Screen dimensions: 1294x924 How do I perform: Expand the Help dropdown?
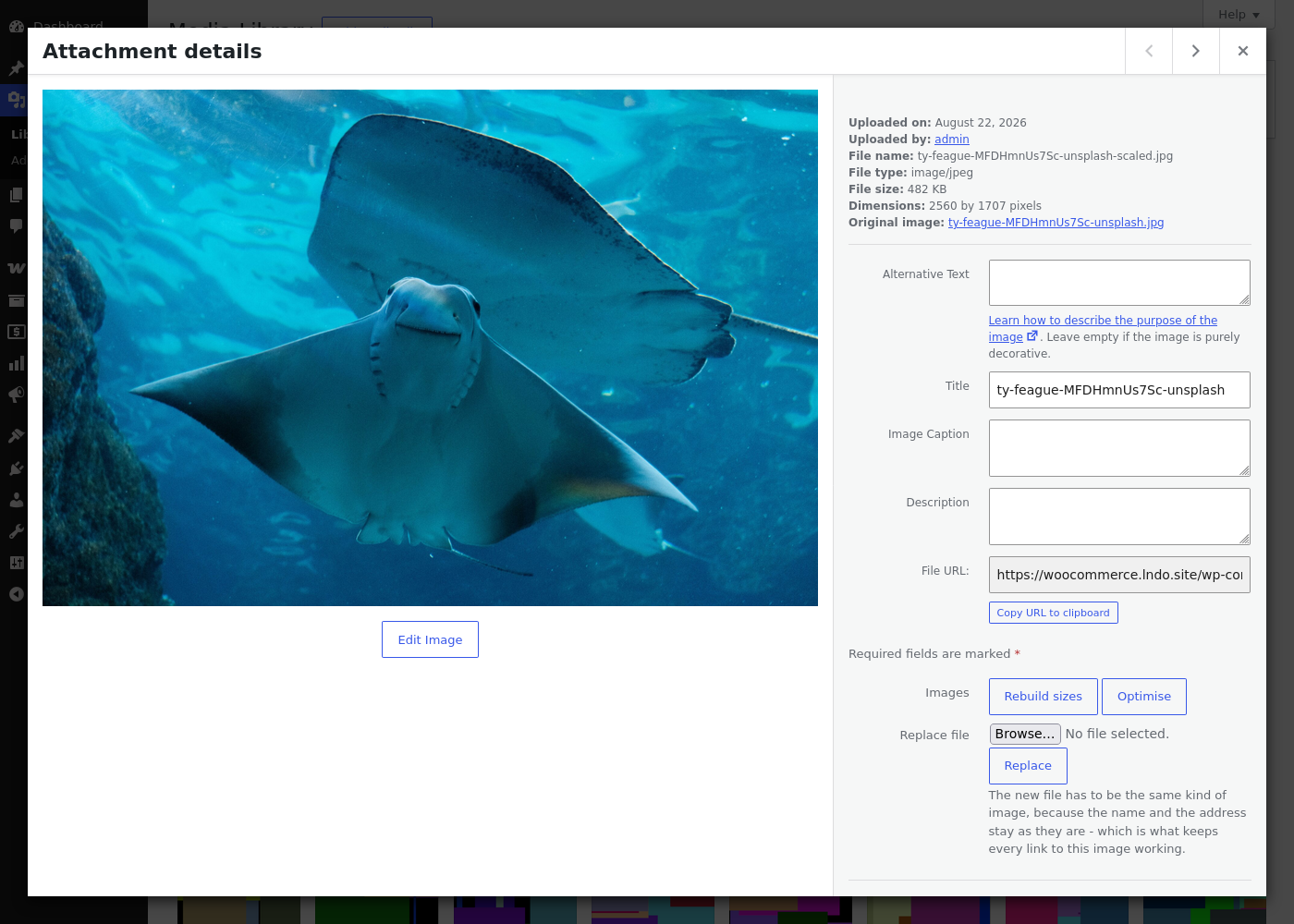(x=1239, y=14)
